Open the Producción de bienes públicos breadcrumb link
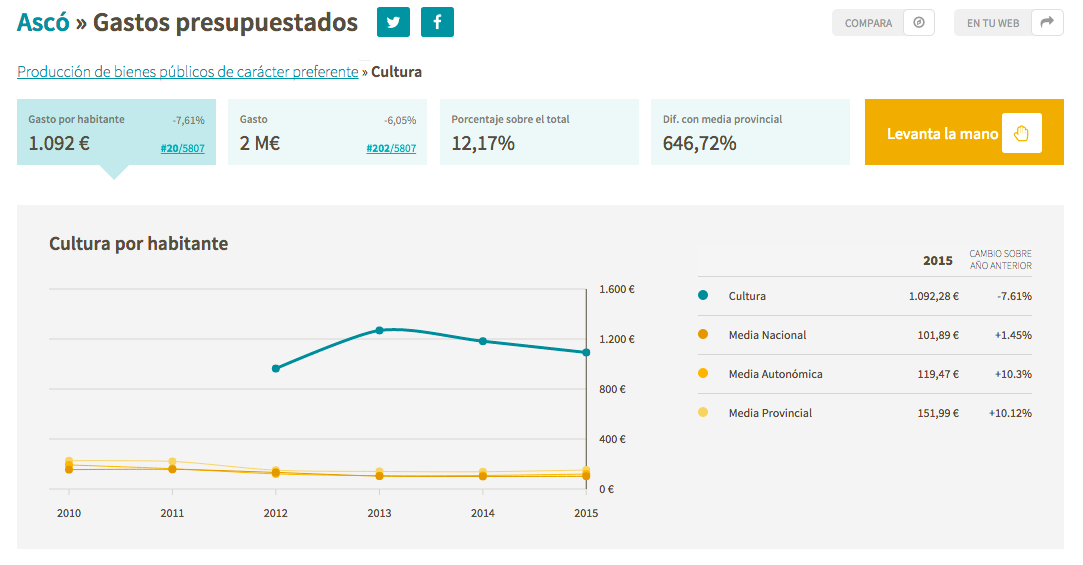The image size is (1083, 565). [x=188, y=72]
